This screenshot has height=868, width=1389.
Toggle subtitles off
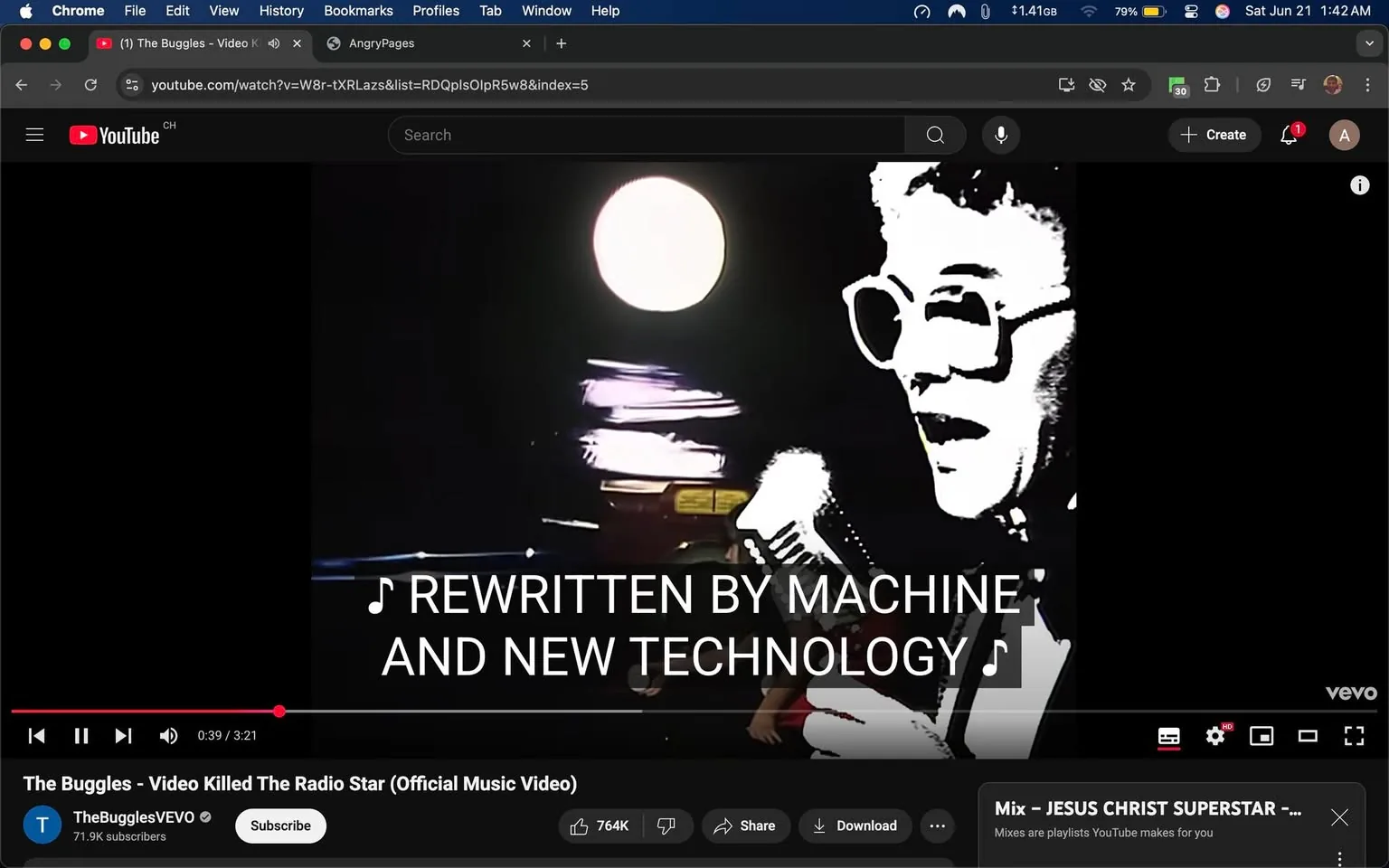[1167, 735]
